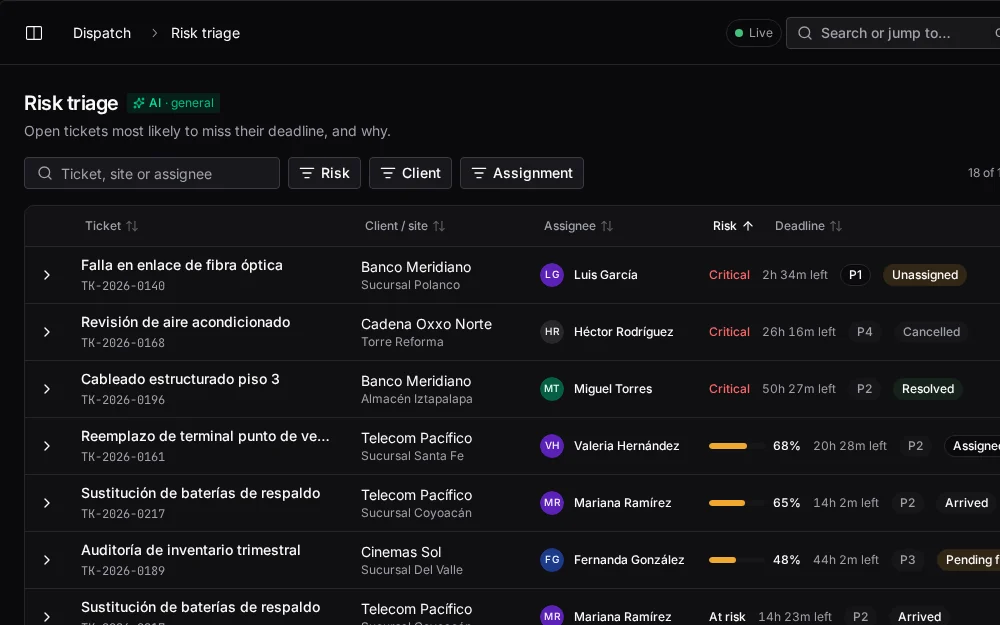
Task: Expand the Revisión de aire acondicionado row
Action: [47, 332]
